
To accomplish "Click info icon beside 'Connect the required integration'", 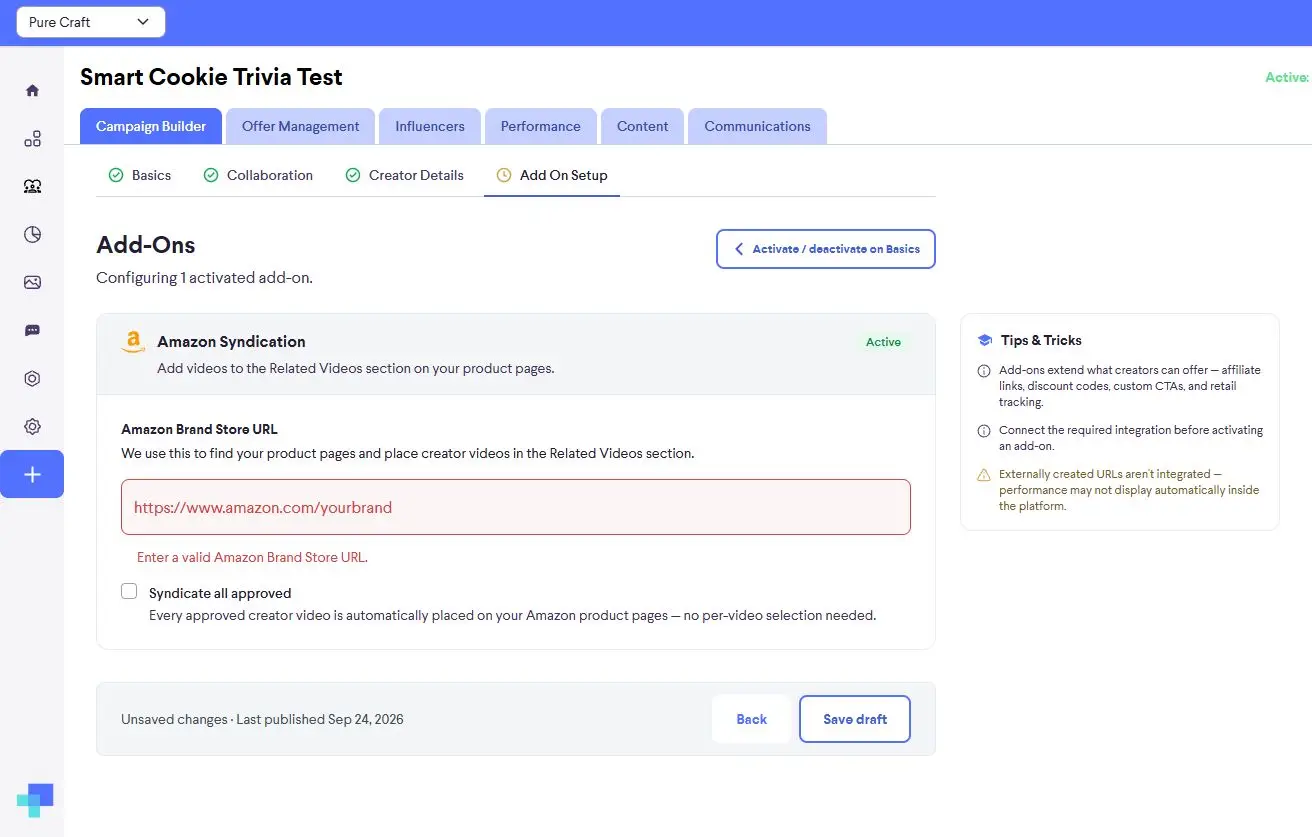I will point(984,431).
